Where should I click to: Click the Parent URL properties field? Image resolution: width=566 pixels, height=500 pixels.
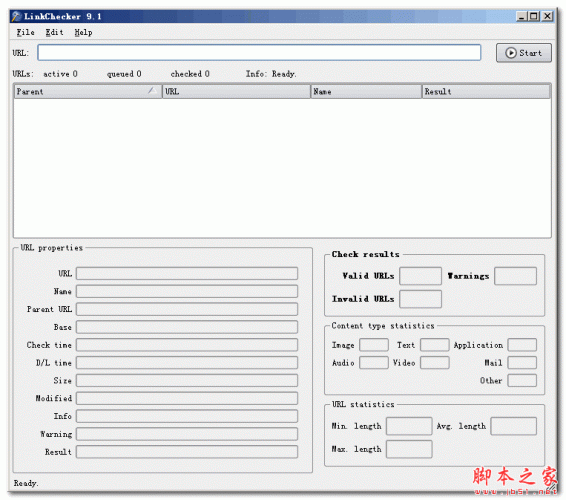pos(187,309)
